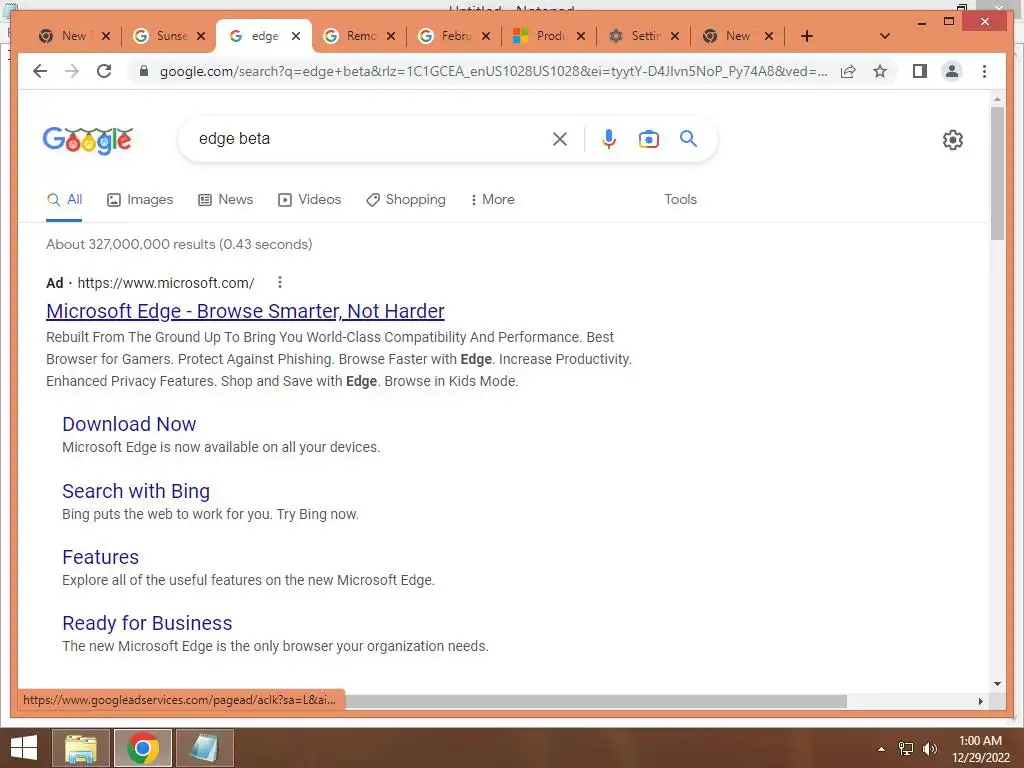The image size is (1024, 768).
Task: Switch to the first New Tab
Action: [65, 36]
